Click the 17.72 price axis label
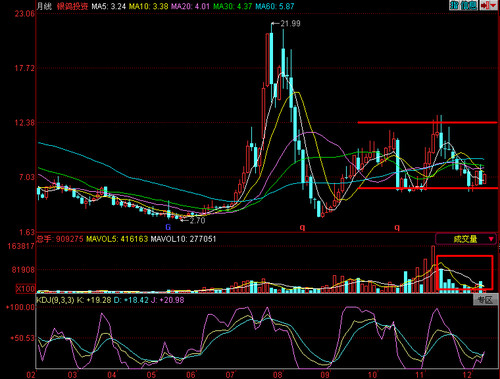The image size is (500, 379). 24,68
